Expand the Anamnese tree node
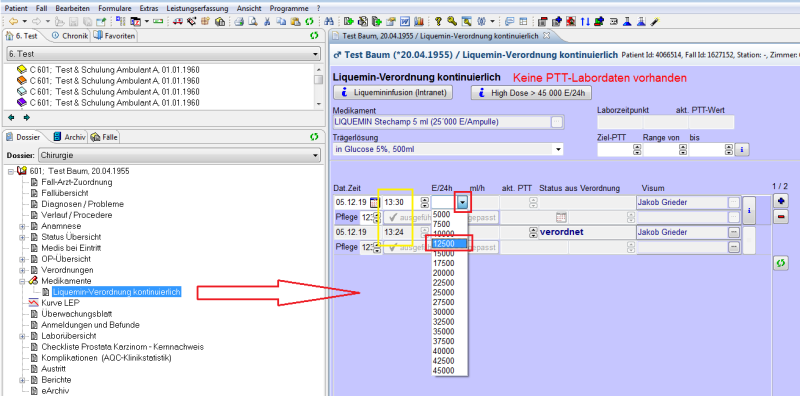This screenshot has width=800, height=396. pyautogui.click(x=22, y=226)
